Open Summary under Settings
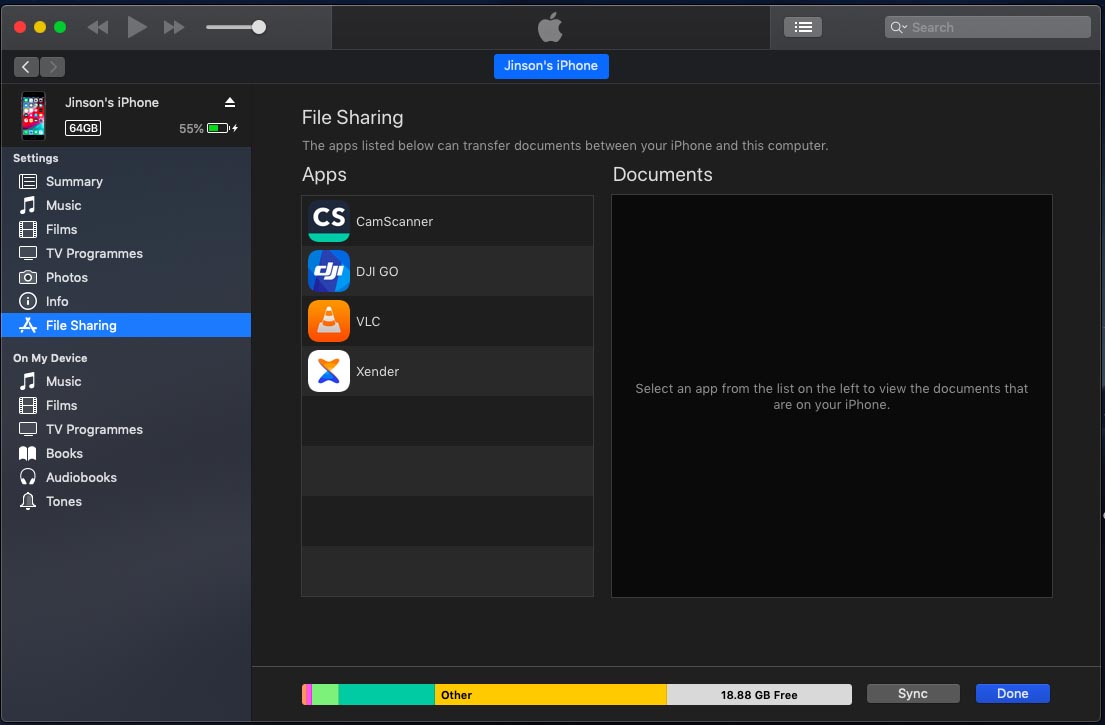 click(x=126, y=182)
